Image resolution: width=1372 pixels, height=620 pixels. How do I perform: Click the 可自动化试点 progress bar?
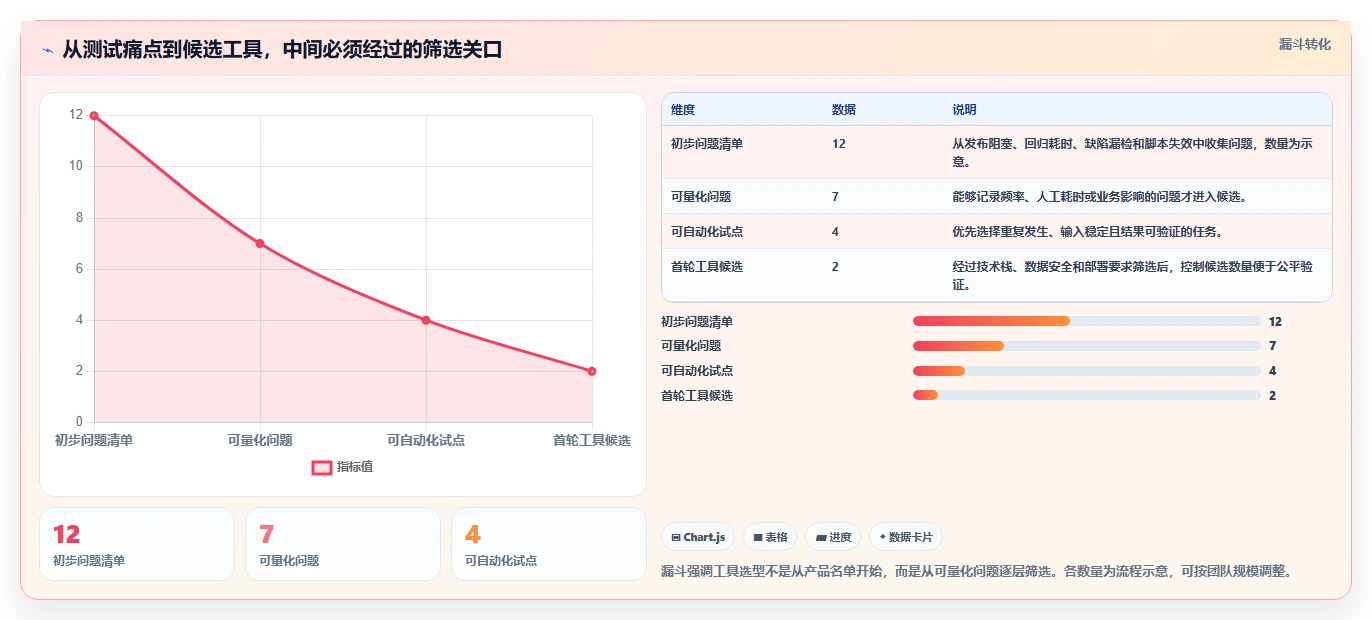(1086, 371)
